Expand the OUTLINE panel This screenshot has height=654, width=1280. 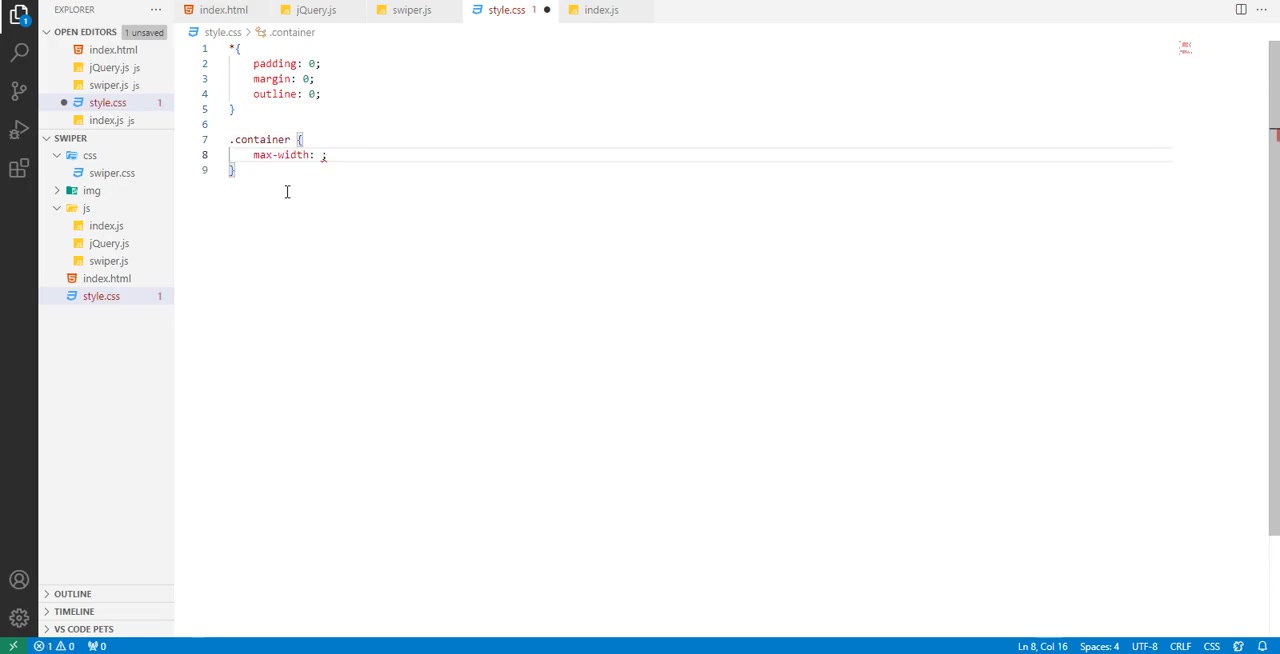click(x=72, y=594)
